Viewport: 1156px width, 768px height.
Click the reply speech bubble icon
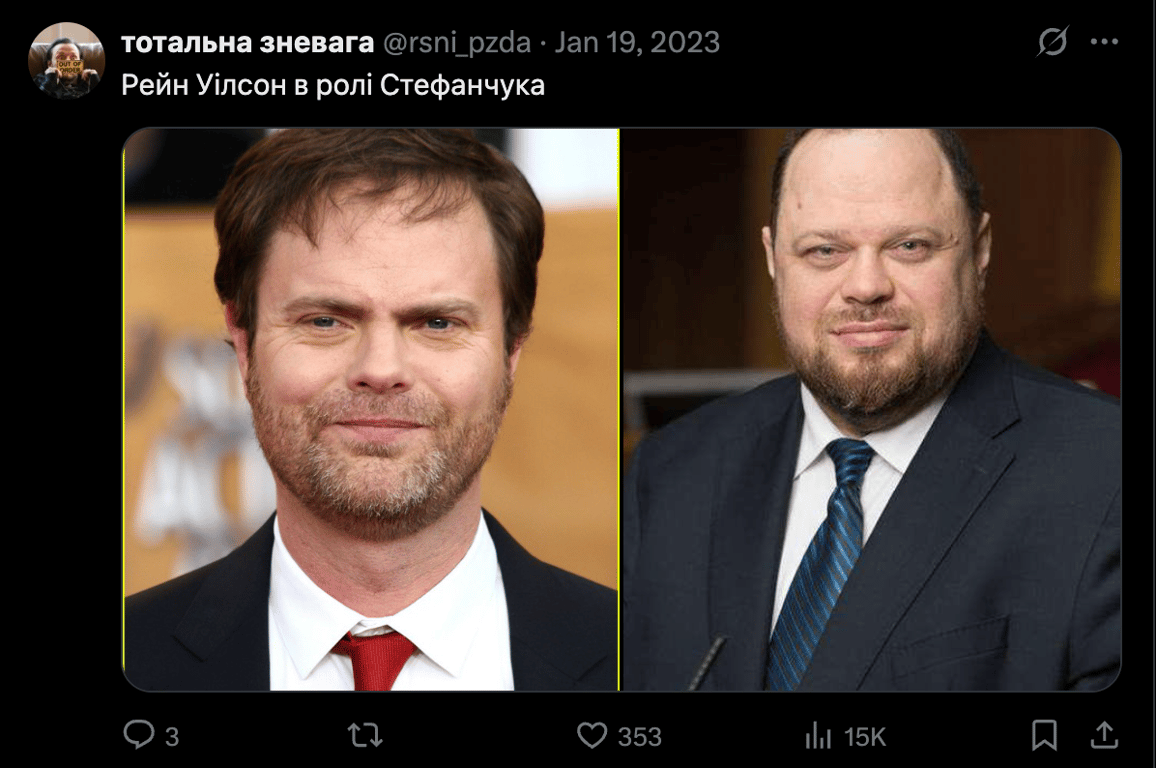point(139,735)
